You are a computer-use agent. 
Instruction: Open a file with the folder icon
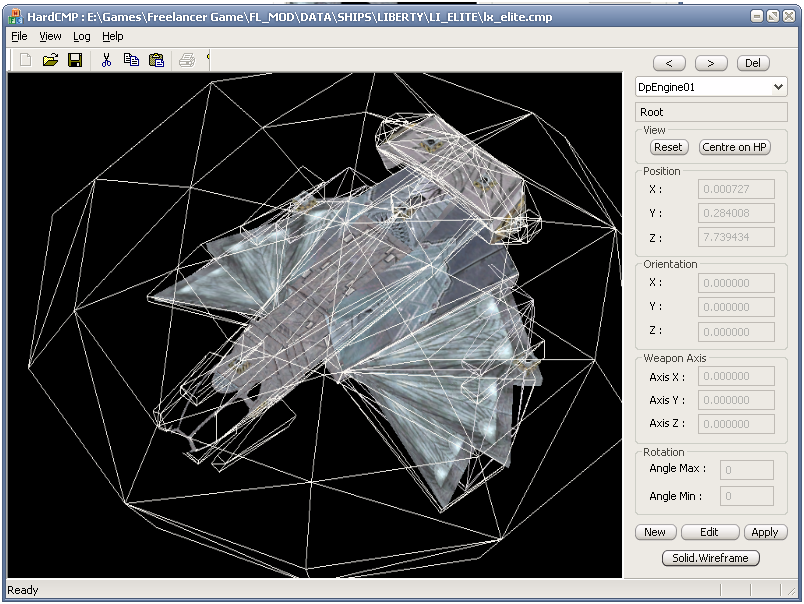coord(50,60)
